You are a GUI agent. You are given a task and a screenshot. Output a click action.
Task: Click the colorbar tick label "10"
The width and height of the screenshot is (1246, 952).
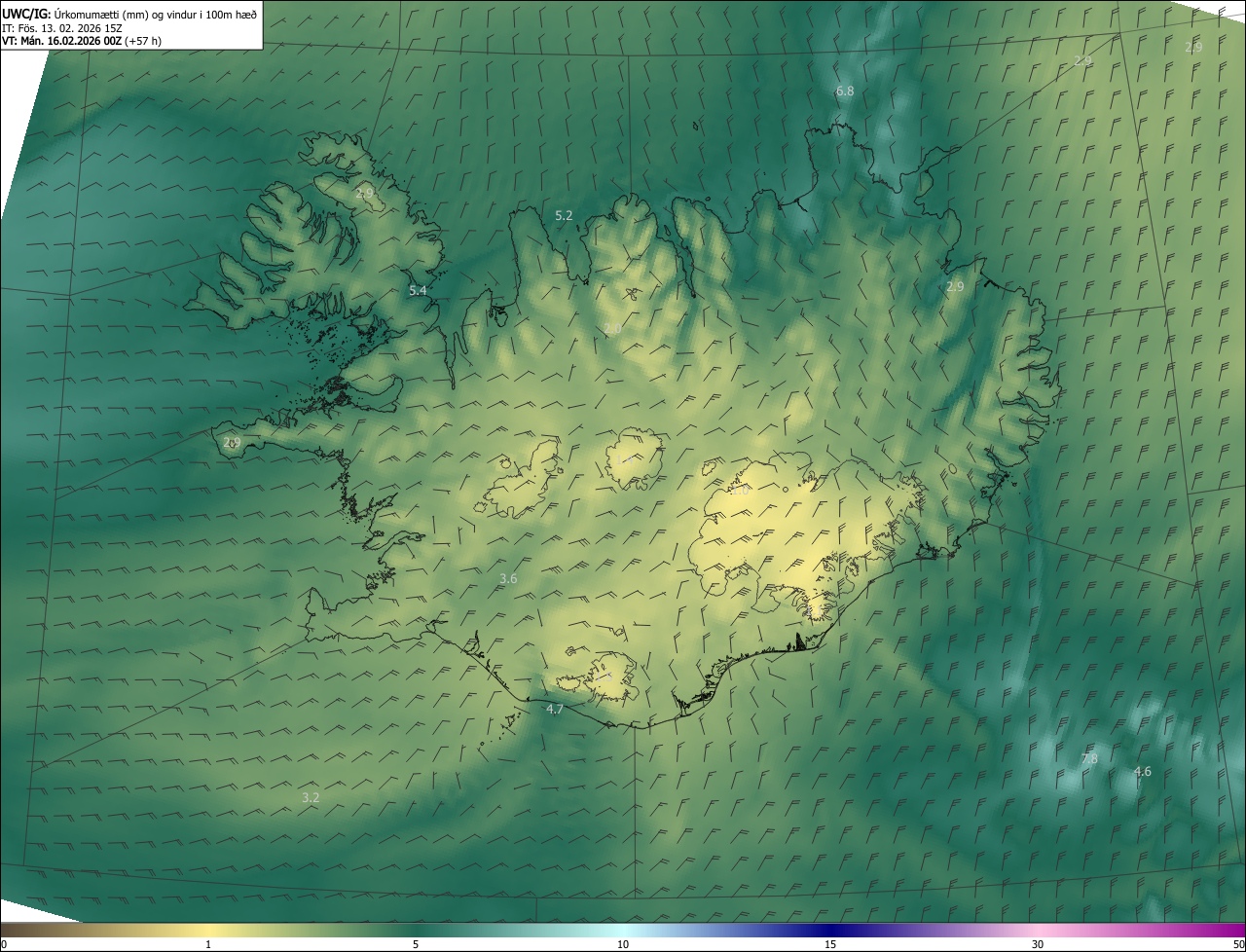coord(623,944)
